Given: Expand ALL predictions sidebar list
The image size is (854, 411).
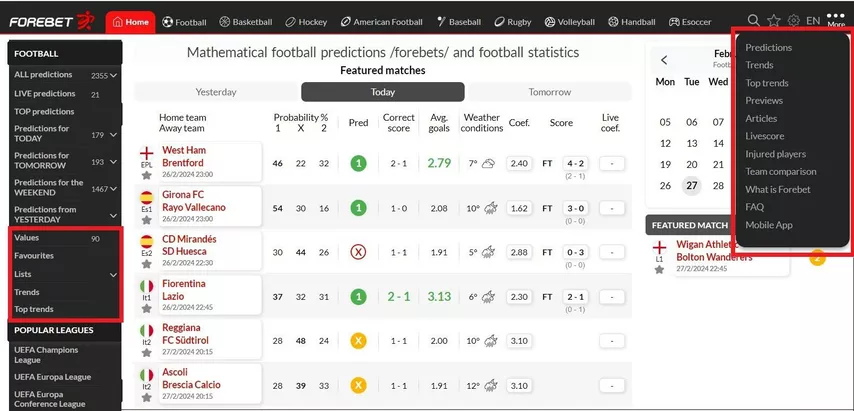Looking at the screenshot, I should pyautogui.click(x=113, y=75).
